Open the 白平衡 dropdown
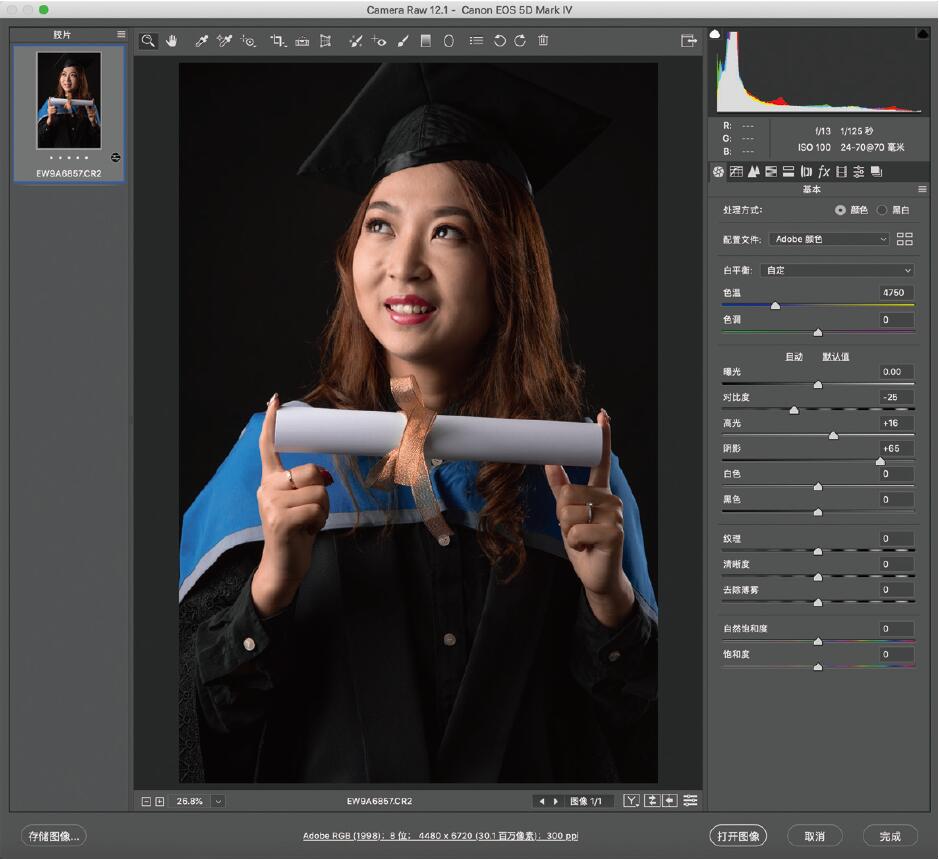939x860 pixels. pos(838,270)
